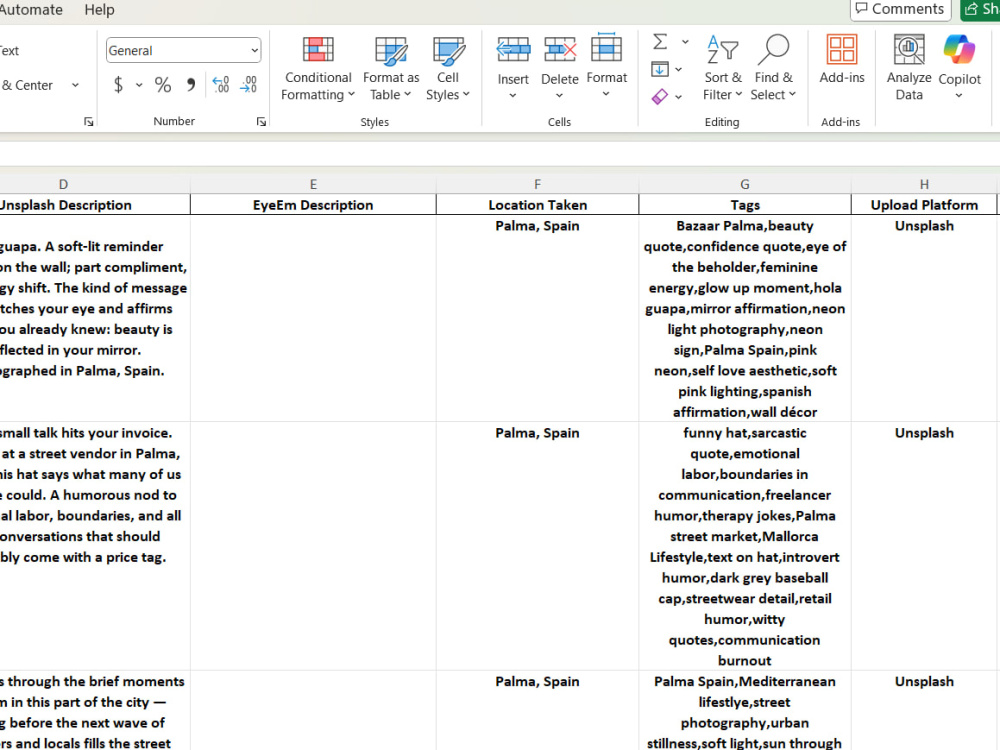Open Number format dialog launcher

261,122
